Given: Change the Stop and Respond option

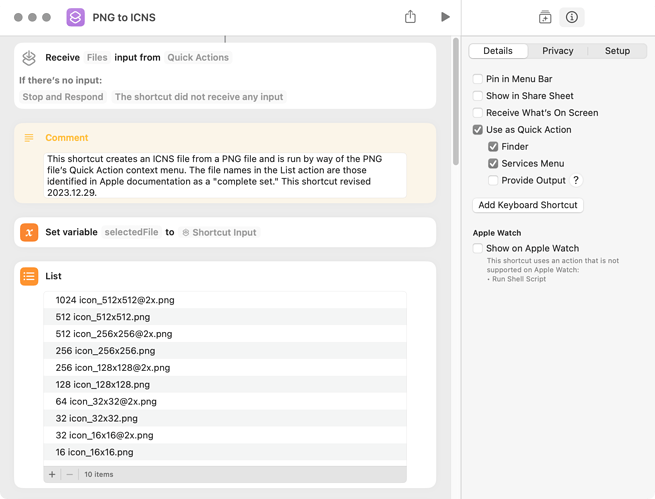Looking at the screenshot, I should [63, 97].
